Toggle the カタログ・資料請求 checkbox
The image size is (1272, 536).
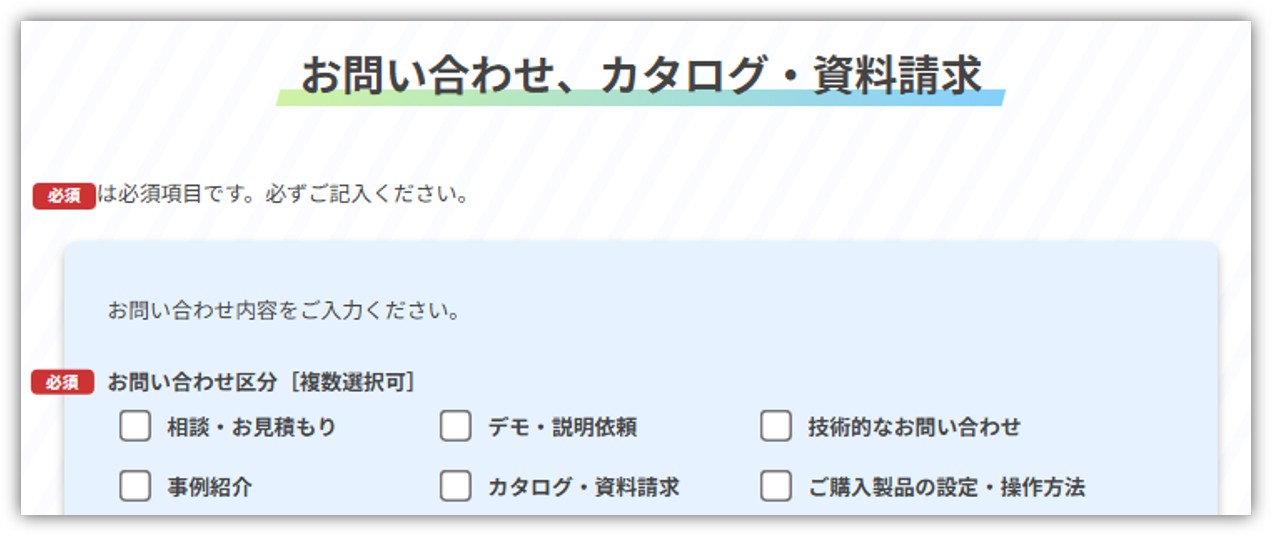[455, 487]
